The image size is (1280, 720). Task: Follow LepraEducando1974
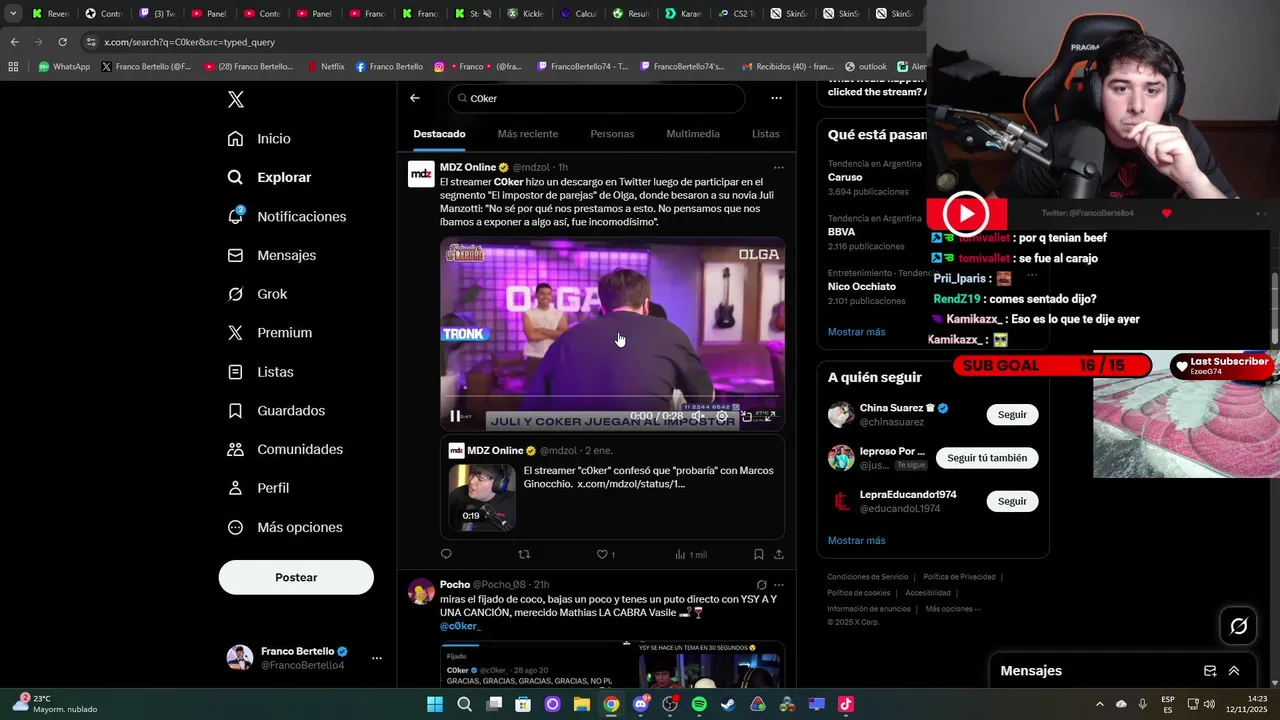(x=1012, y=501)
